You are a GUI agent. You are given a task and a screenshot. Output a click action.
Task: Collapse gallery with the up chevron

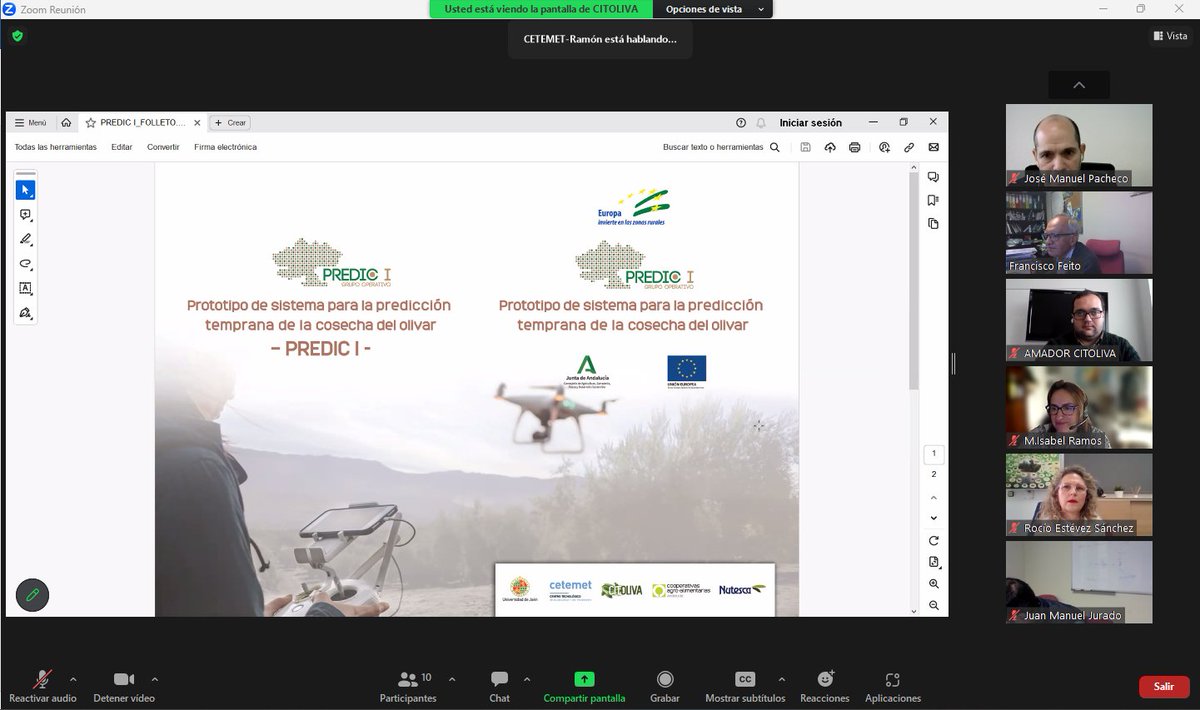(1079, 85)
